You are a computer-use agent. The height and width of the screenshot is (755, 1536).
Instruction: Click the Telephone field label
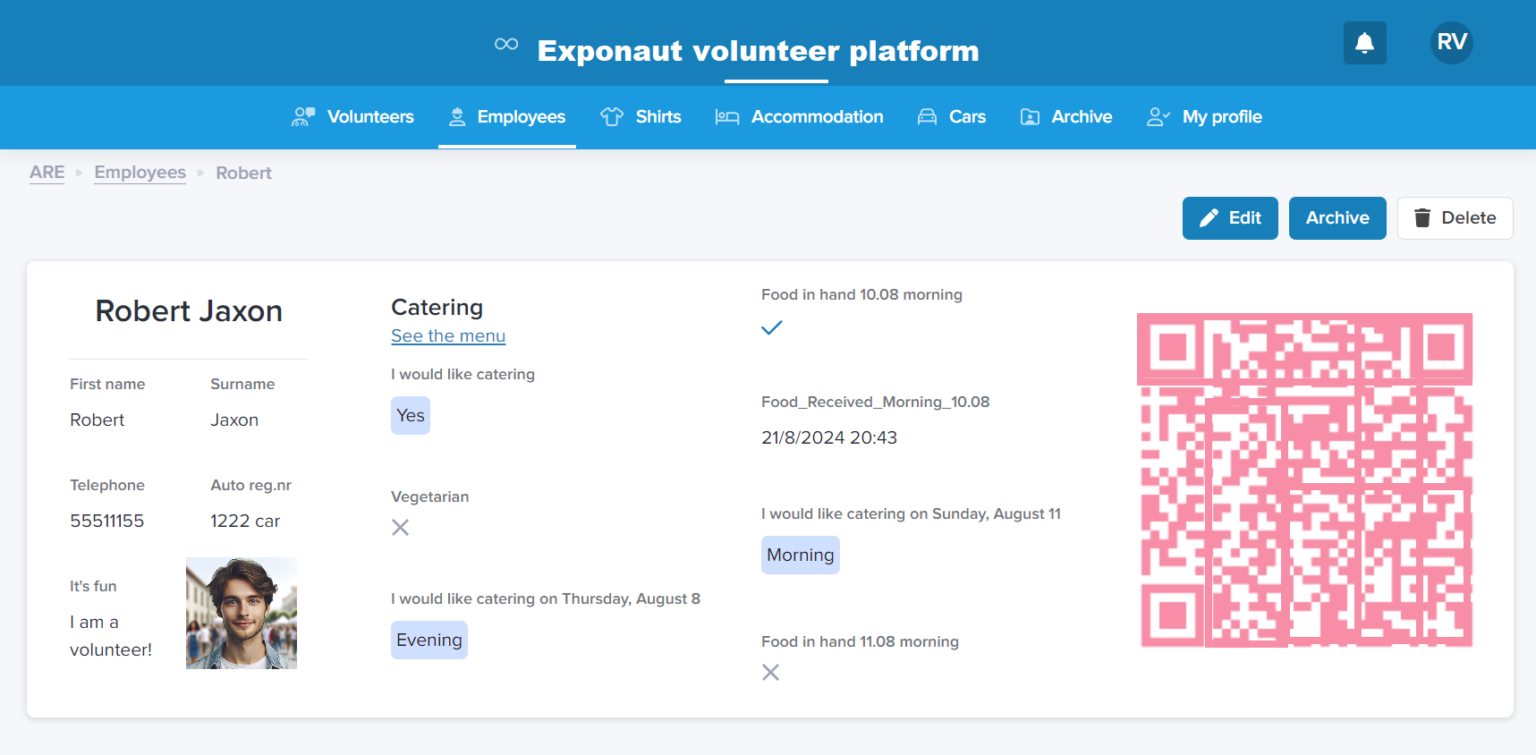point(107,485)
